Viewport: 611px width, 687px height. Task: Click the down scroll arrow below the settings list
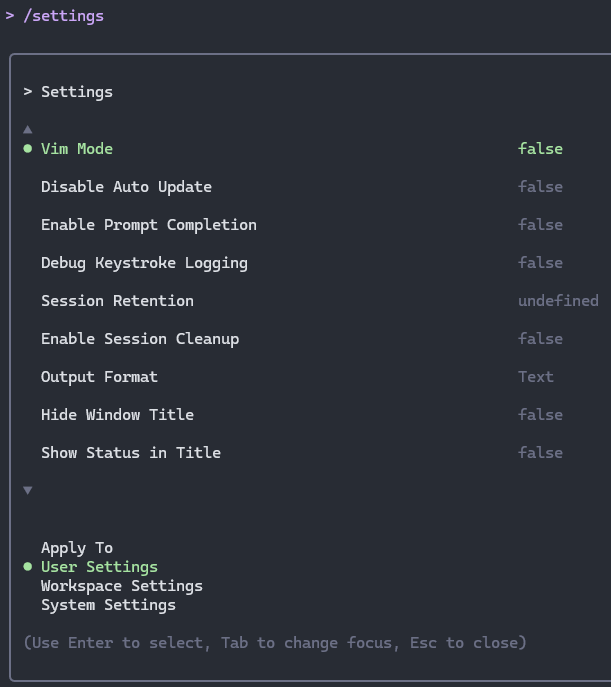(28, 490)
